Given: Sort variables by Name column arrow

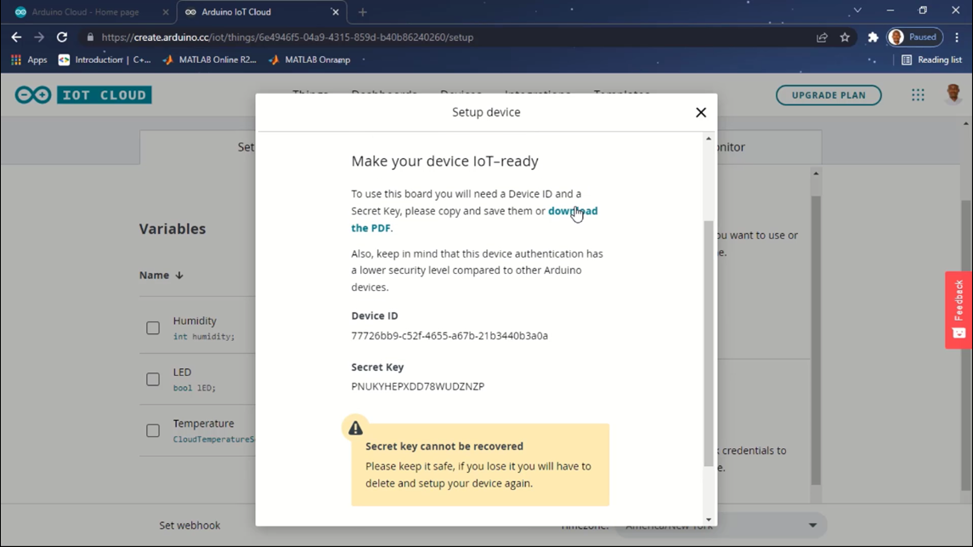Looking at the screenshot, I should (x=179, y=275).
